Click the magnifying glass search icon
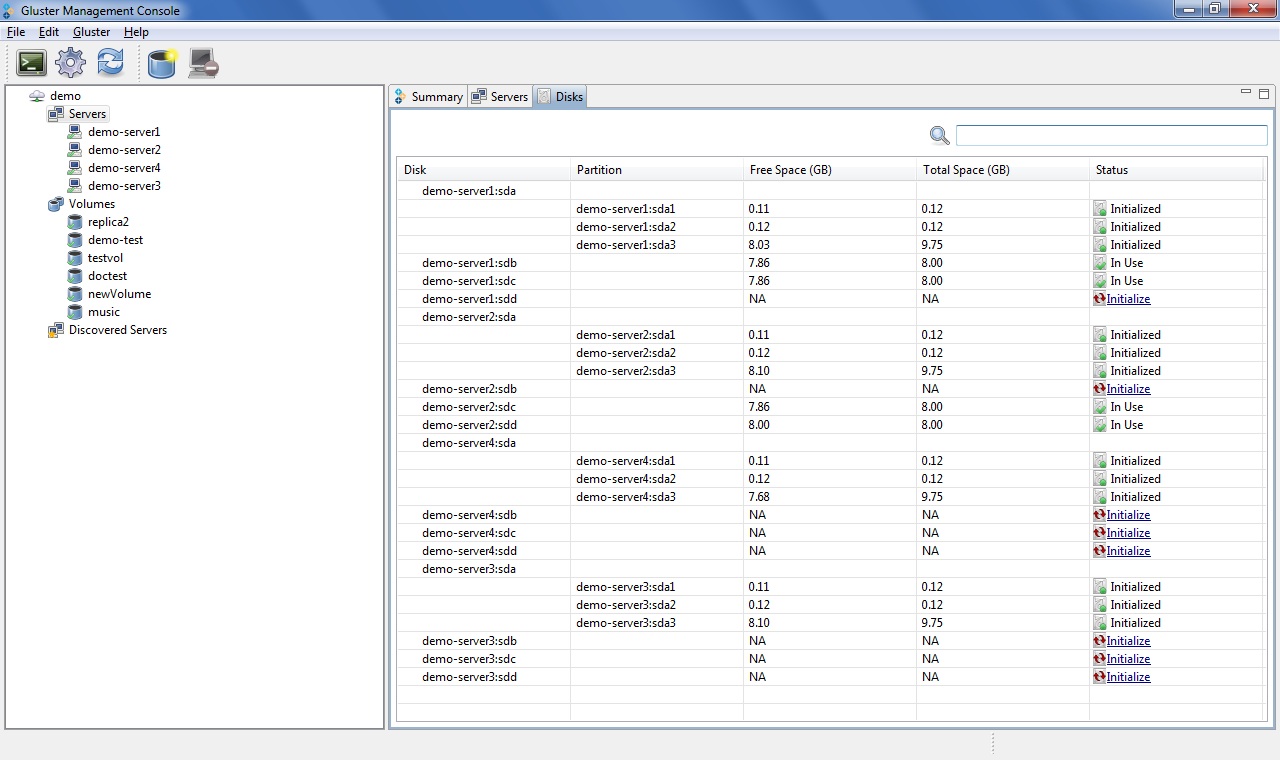The image size is (1280, 760). (x=939, y=136)
